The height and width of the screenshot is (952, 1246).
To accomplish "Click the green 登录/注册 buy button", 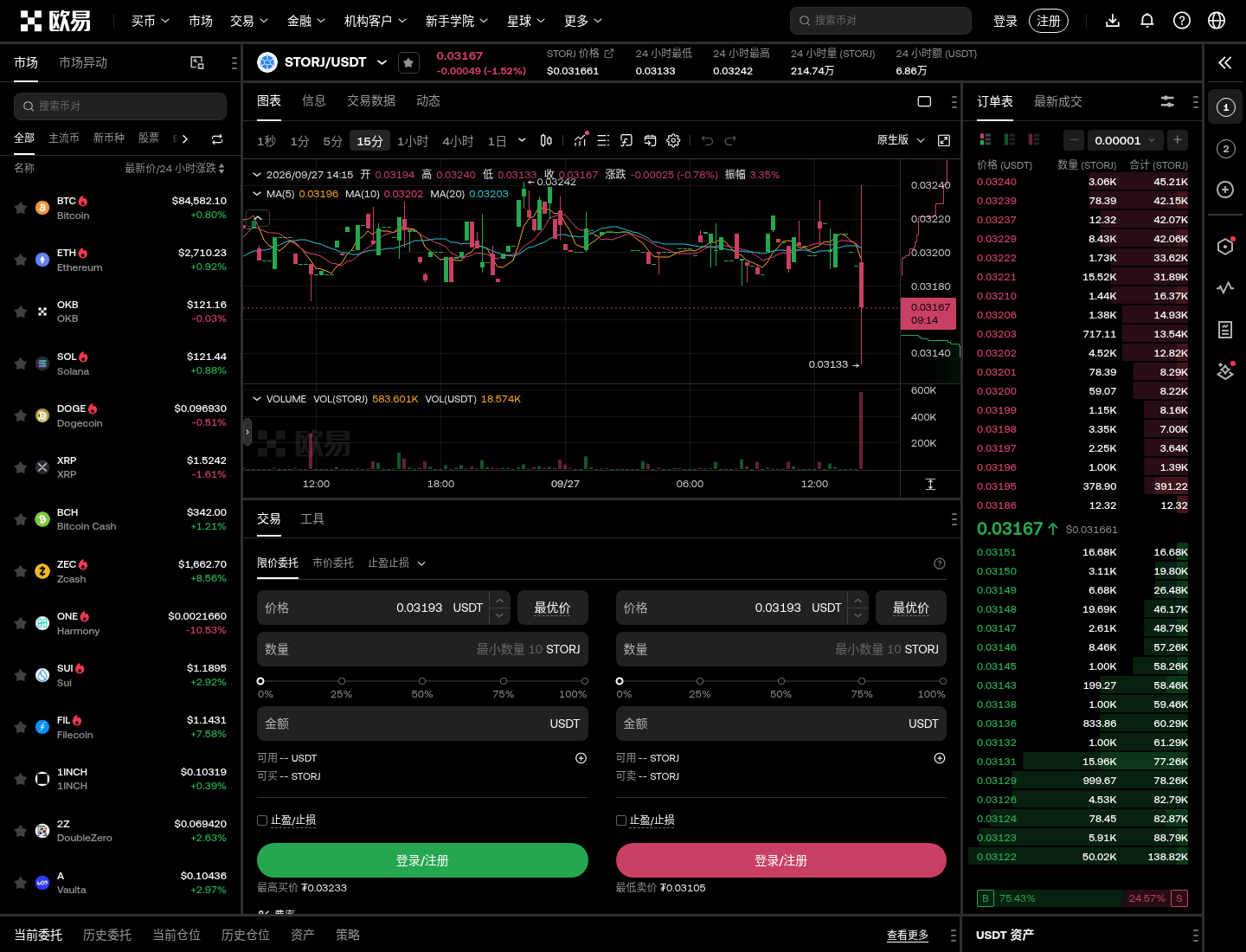I will pyautogui.click(x=422, y=860).
